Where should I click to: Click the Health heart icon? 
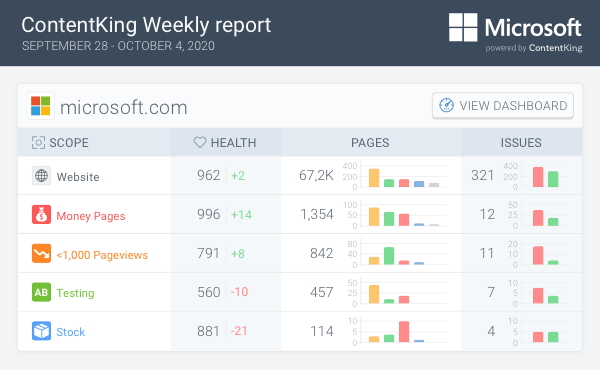[200, 142]
